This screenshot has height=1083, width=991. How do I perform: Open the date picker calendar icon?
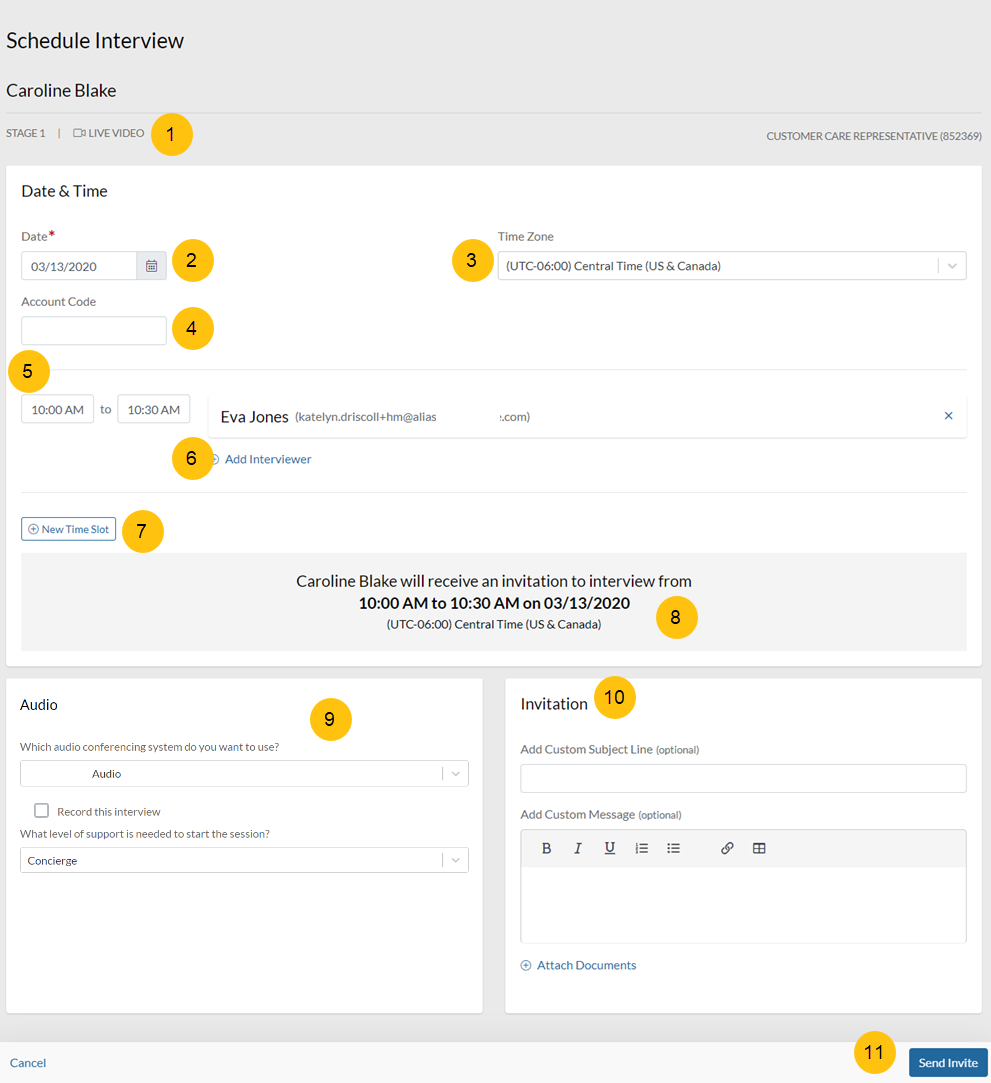(x=151, y=266)
